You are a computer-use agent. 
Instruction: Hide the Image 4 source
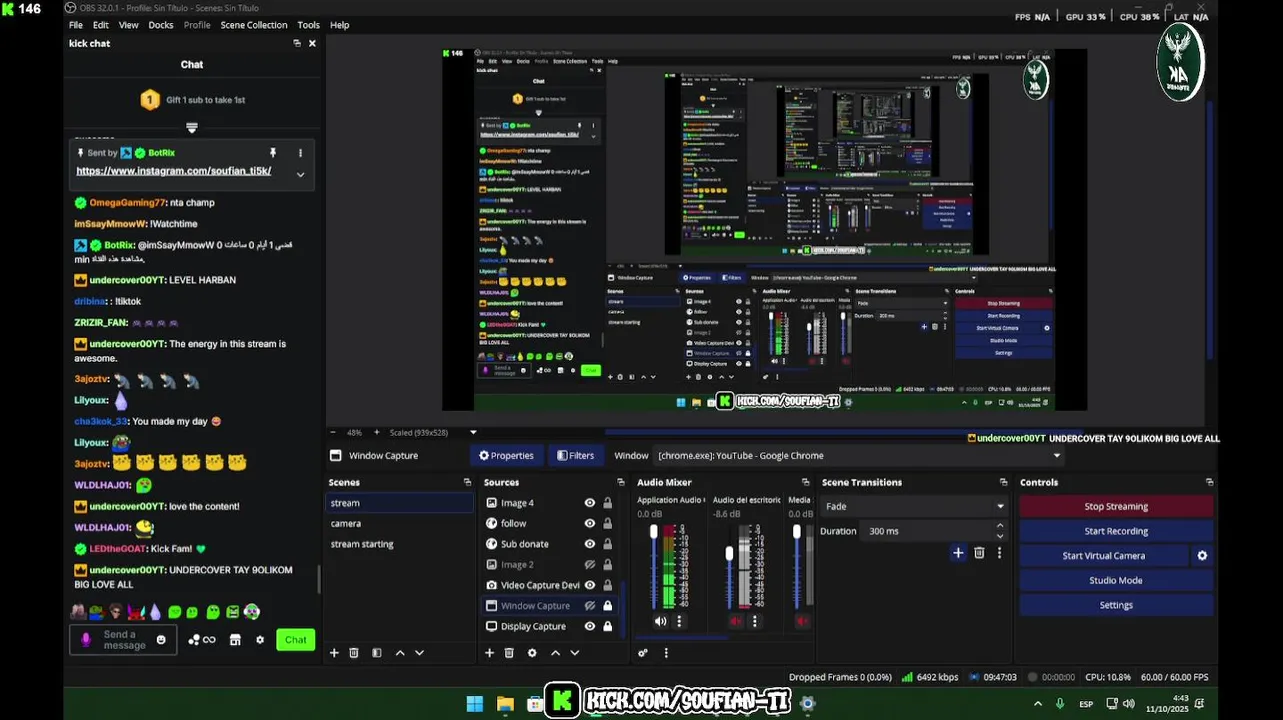pyautogui.click(x=590, y=503)
